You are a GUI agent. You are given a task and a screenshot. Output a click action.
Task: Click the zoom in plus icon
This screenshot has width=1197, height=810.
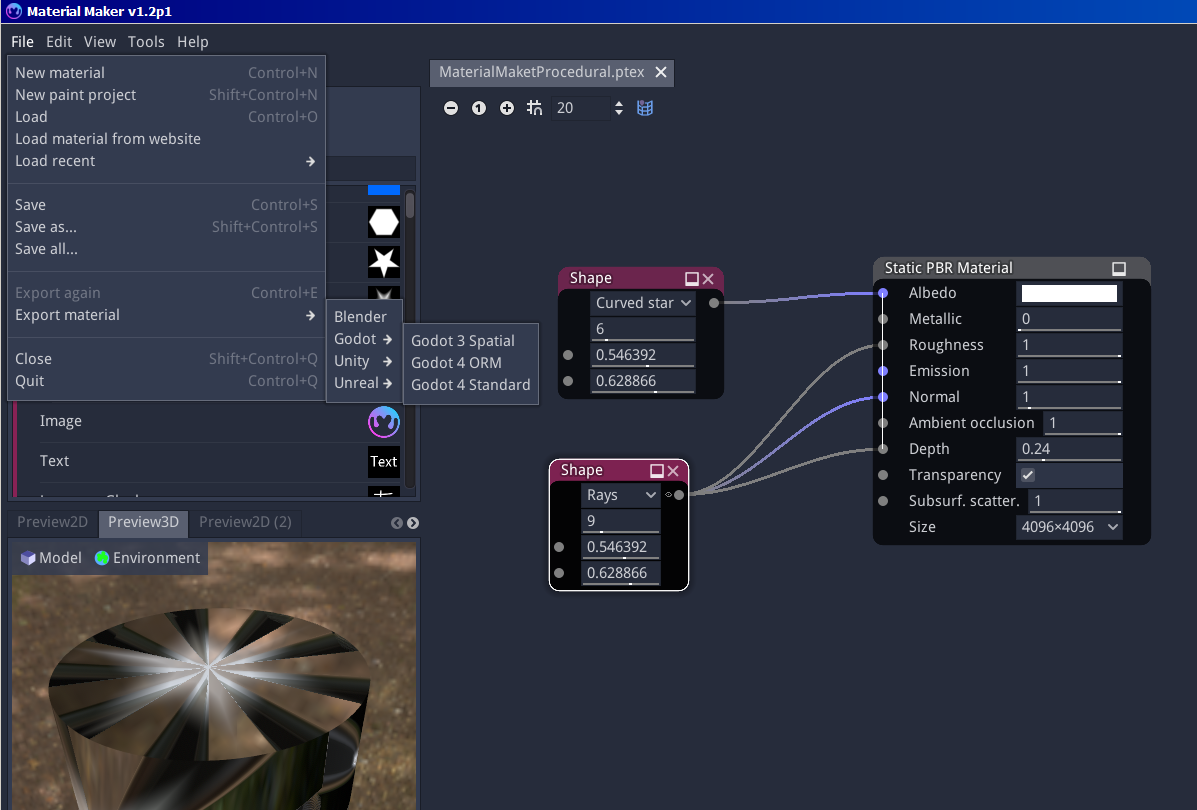pos(507,108)
